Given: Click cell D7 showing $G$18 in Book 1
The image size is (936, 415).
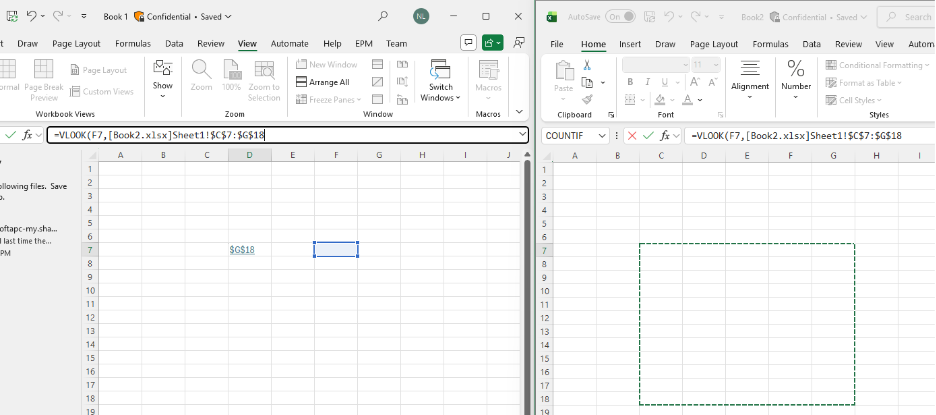Looking at the screenshot, I should [x=250, y=250].
